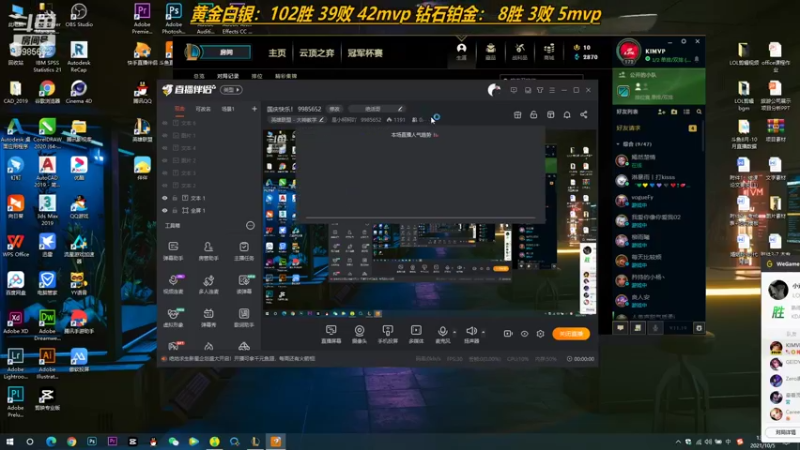The height and width of the screenshot is (450, 800).
Task: Open the 弹幕秀 tool
Action: [208, 317]
